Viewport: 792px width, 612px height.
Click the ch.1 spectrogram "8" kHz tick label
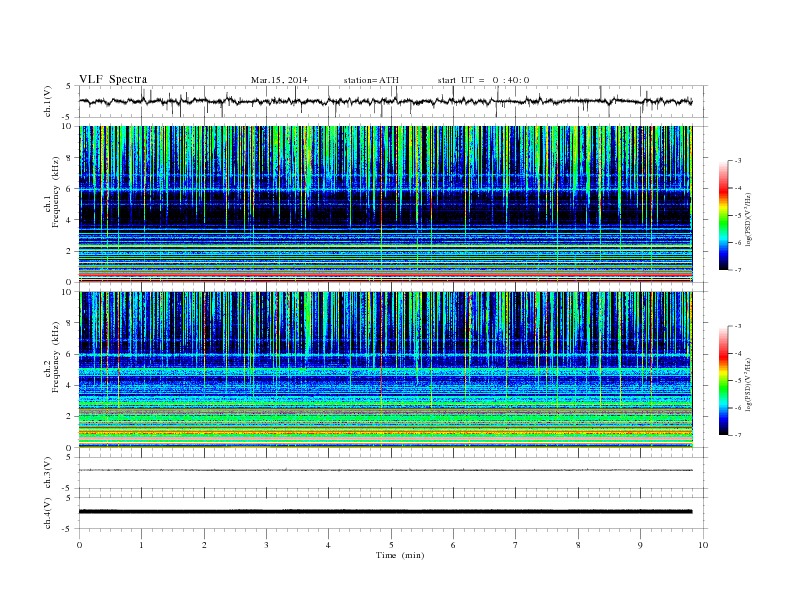tap(69, 158)
